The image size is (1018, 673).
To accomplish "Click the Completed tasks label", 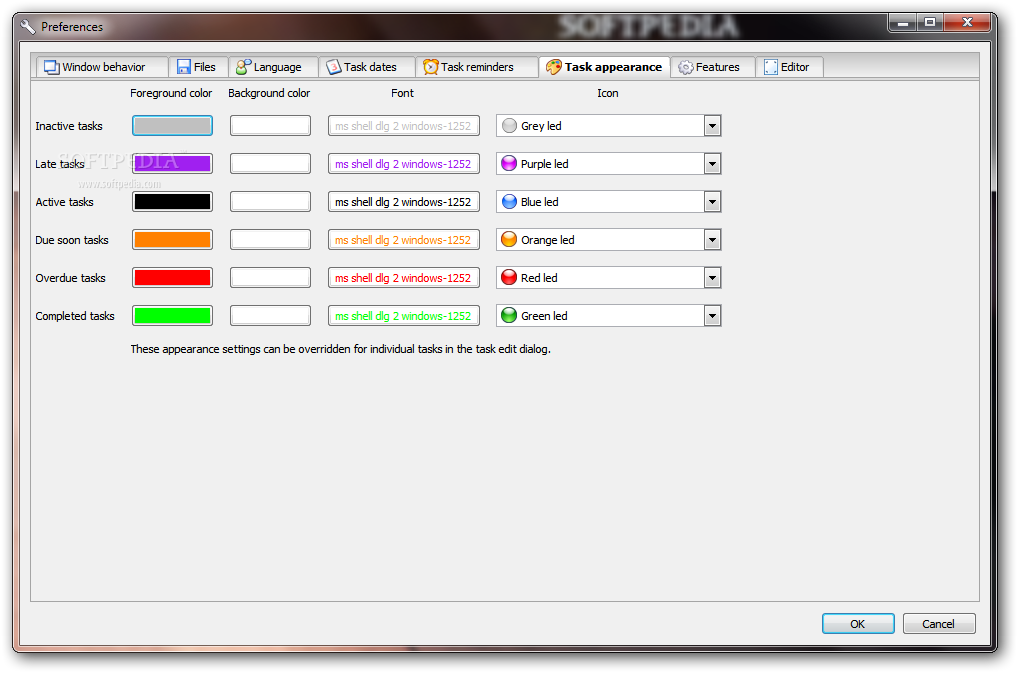I will tap(75, 316).
